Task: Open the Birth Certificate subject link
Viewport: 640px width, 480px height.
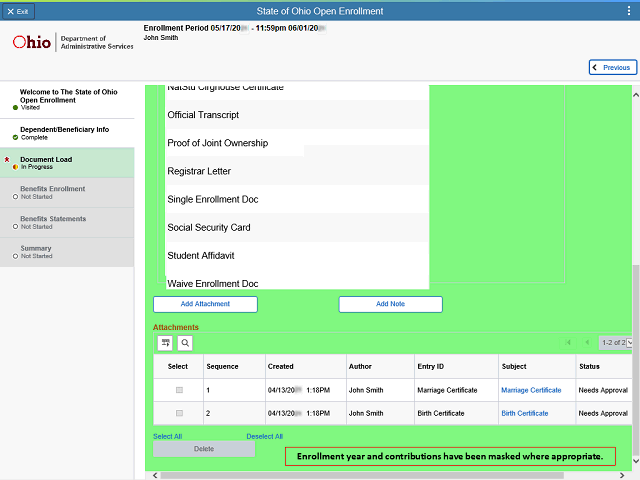Action: [x=524, y=413]
